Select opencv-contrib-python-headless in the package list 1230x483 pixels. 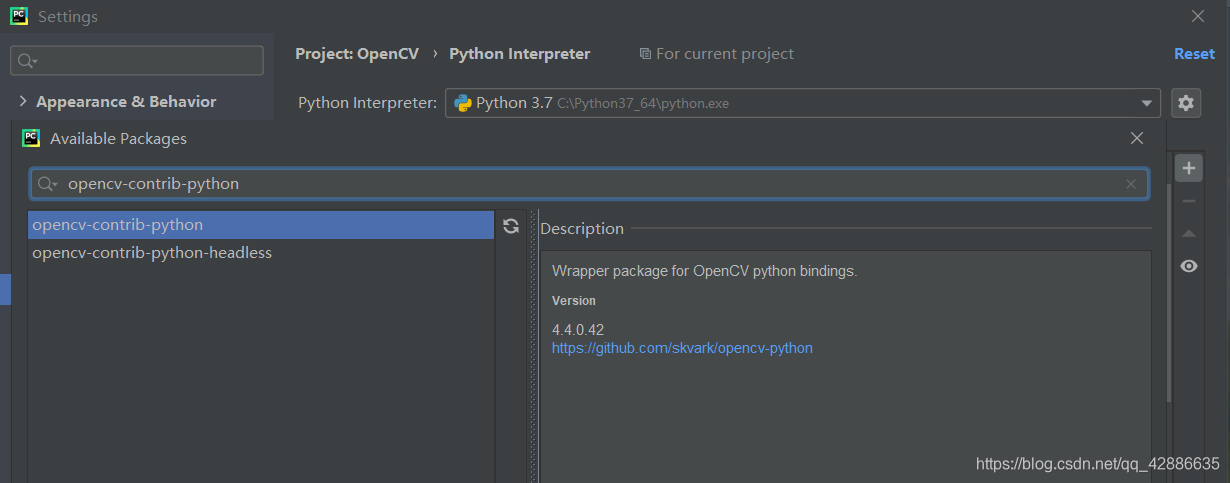click(152, 253)
